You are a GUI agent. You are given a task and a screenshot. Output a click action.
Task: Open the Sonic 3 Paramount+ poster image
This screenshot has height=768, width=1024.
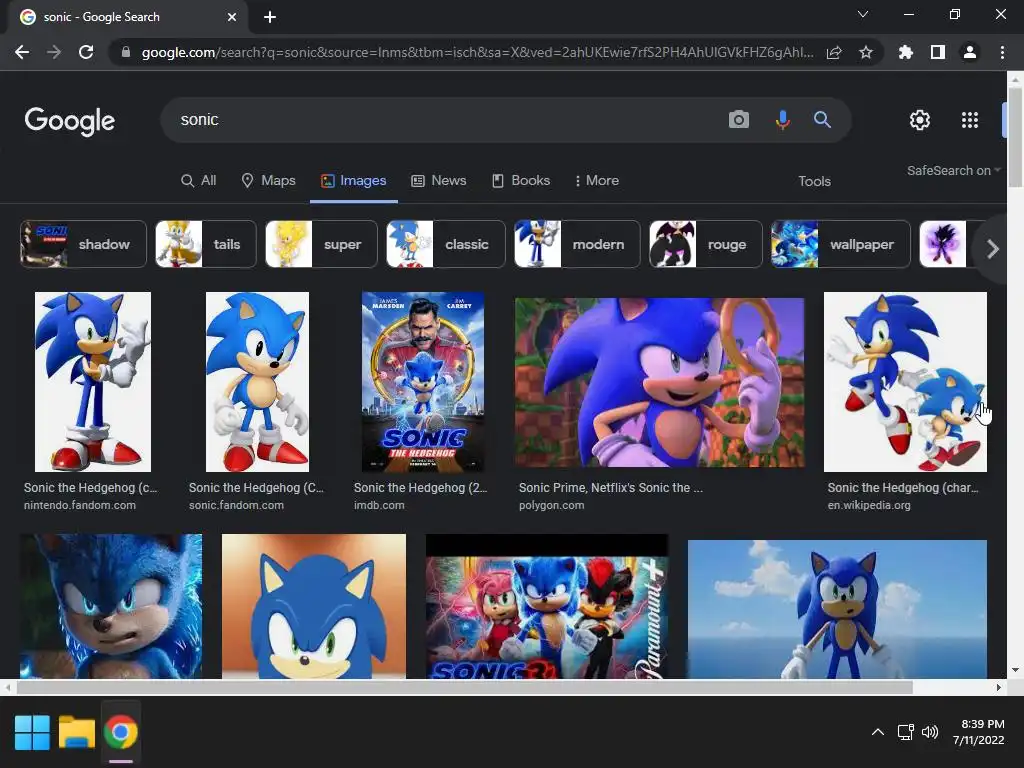pyautogui.click(x=547, y=607)
